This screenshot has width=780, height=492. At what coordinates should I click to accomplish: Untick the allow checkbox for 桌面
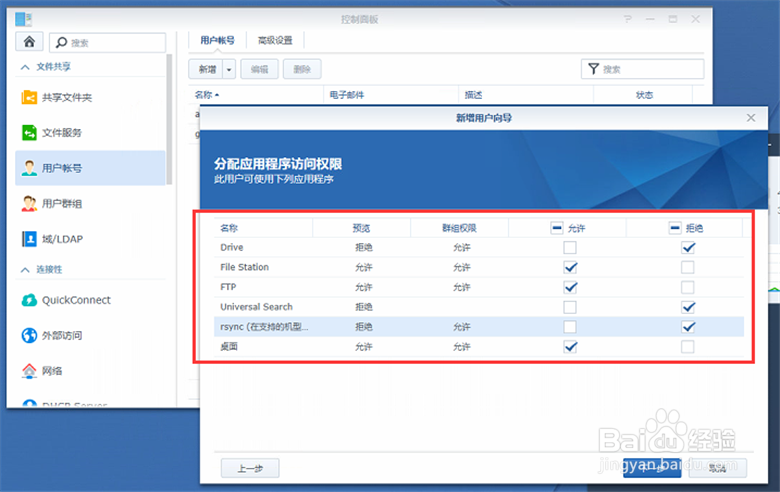(570, 347)
